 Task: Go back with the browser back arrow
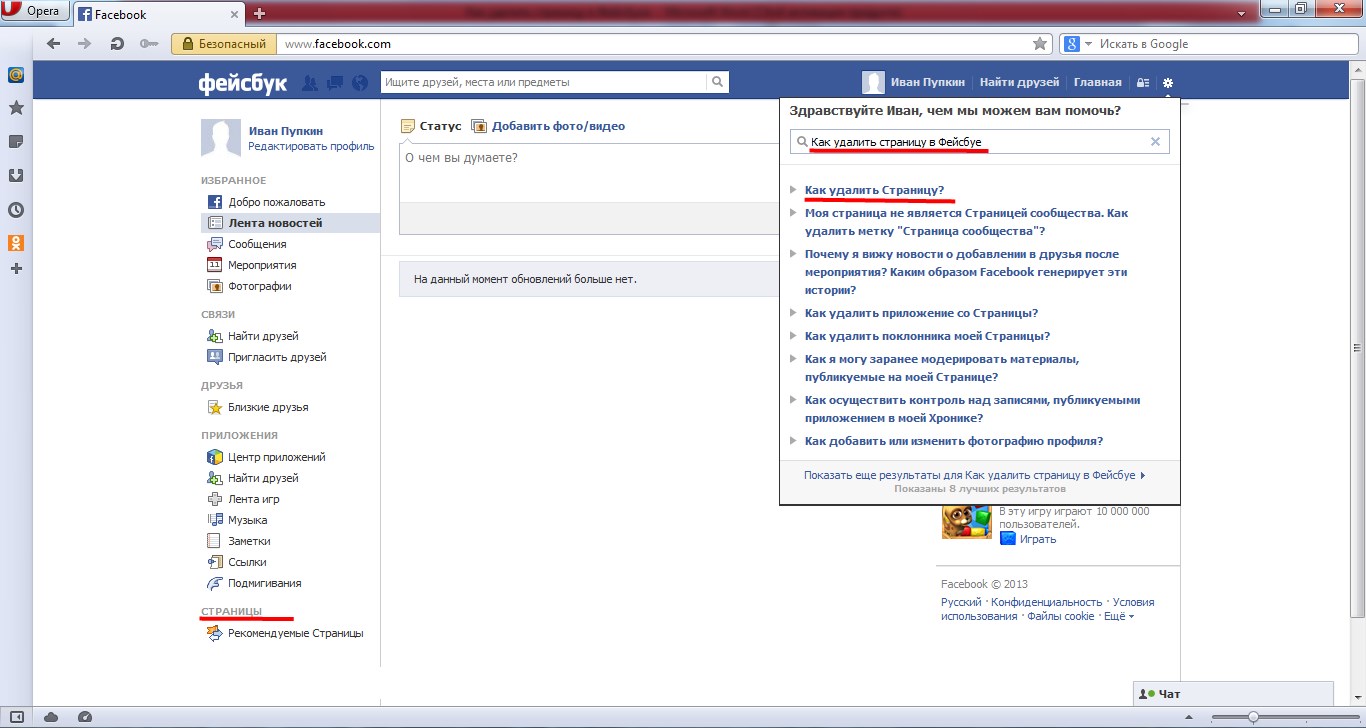pos(54,44)
